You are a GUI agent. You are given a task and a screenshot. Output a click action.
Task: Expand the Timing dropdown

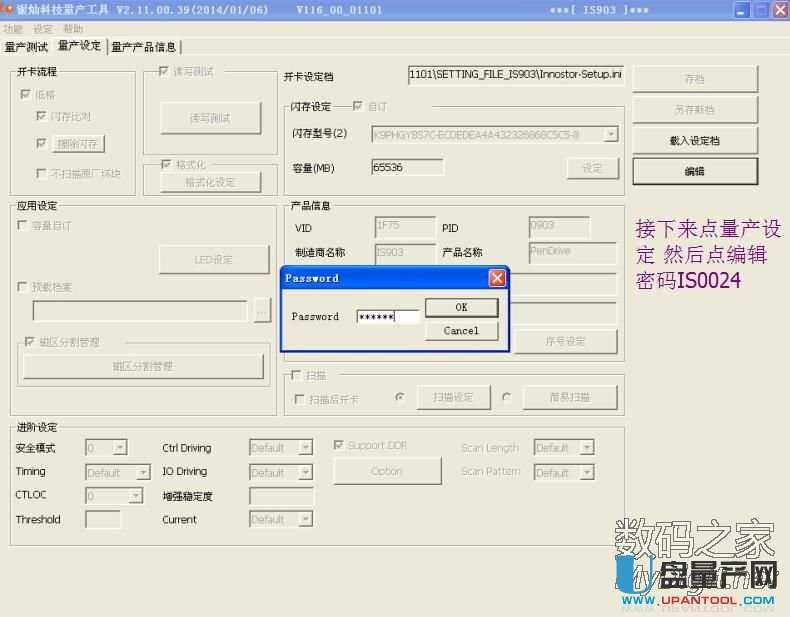point(146,472)
